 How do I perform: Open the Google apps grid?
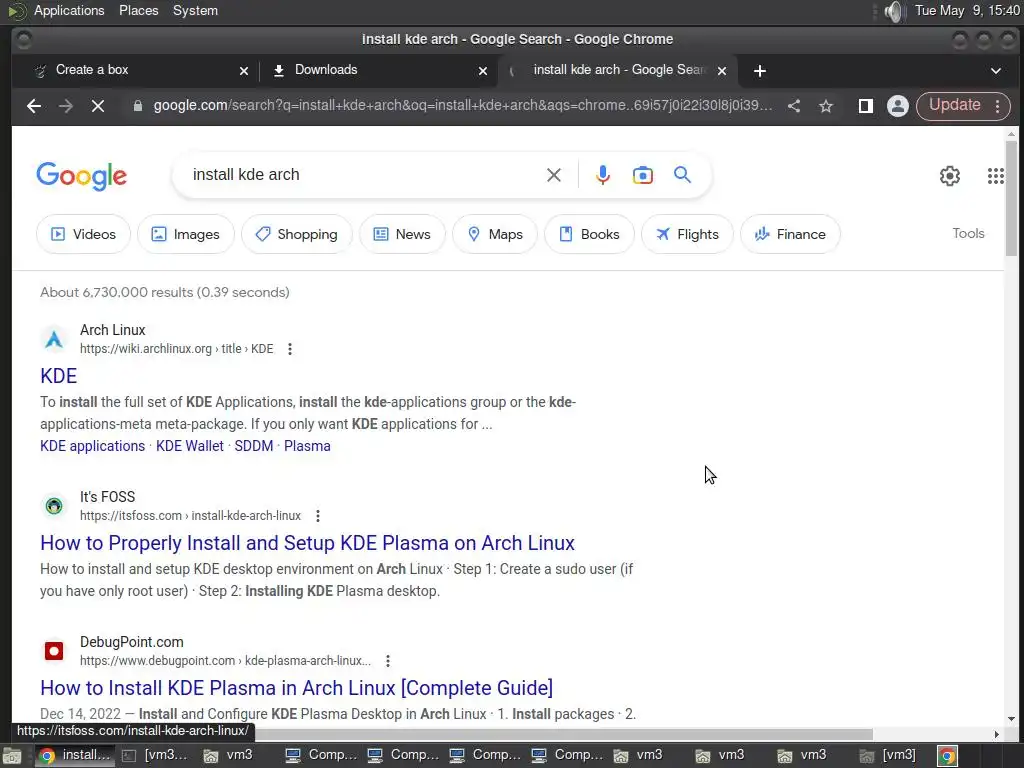coord(995,176)
